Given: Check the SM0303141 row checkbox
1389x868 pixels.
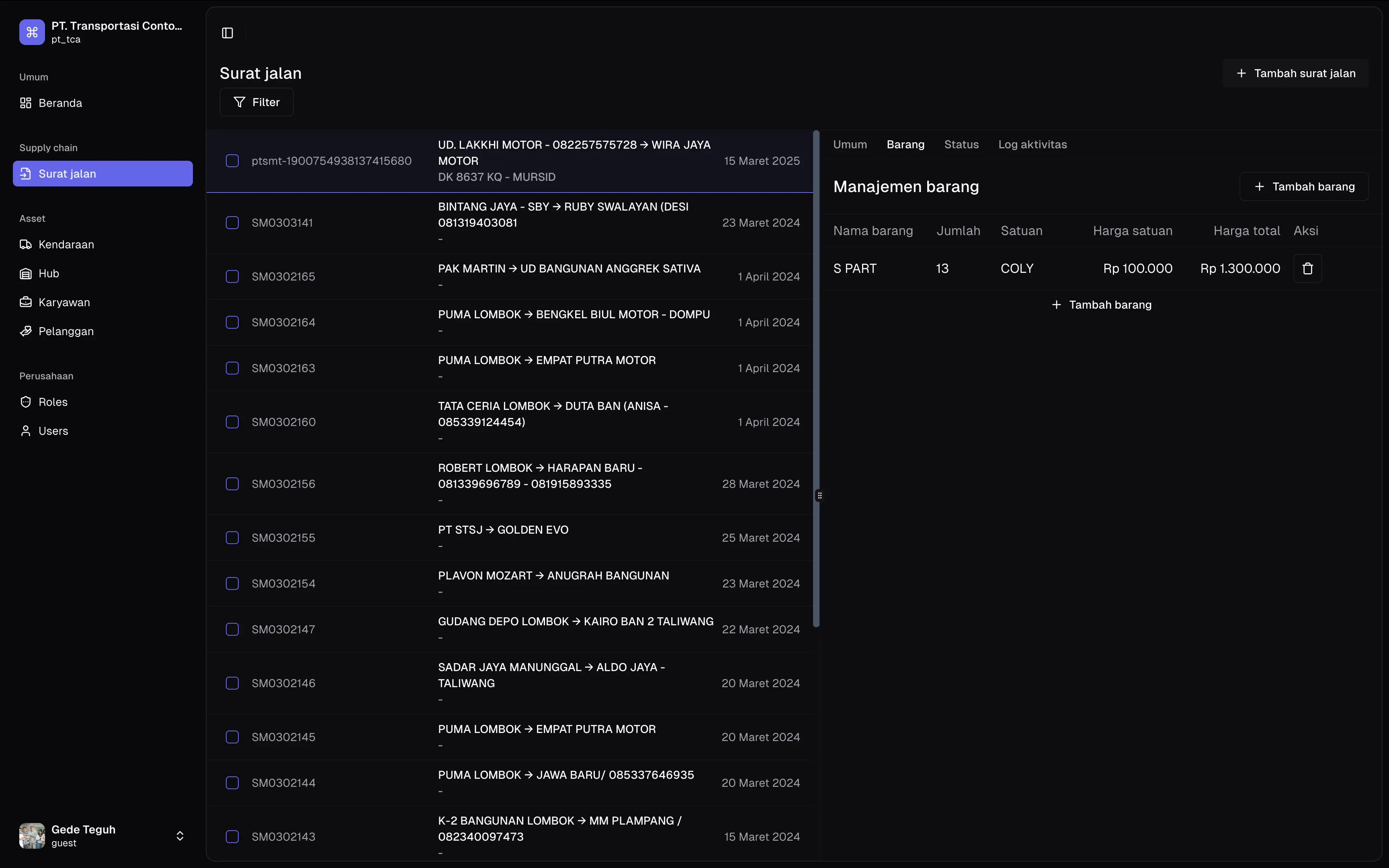Looking at the screenshot, I should coord(232,223).
